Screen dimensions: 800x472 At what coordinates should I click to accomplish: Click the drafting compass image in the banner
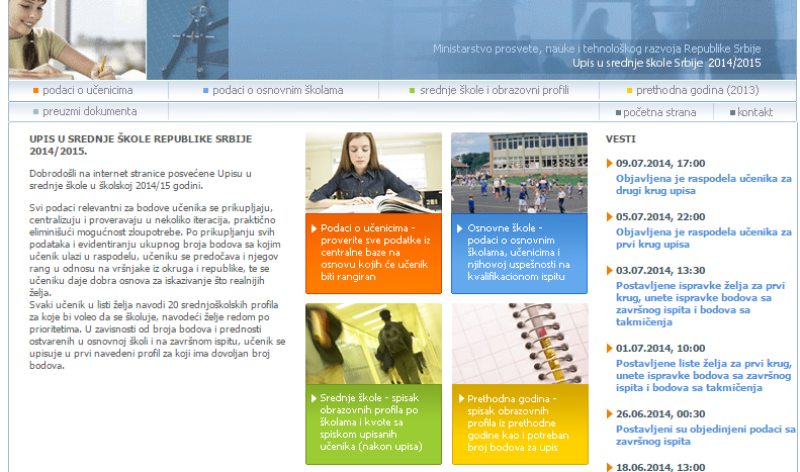point(188,40)
